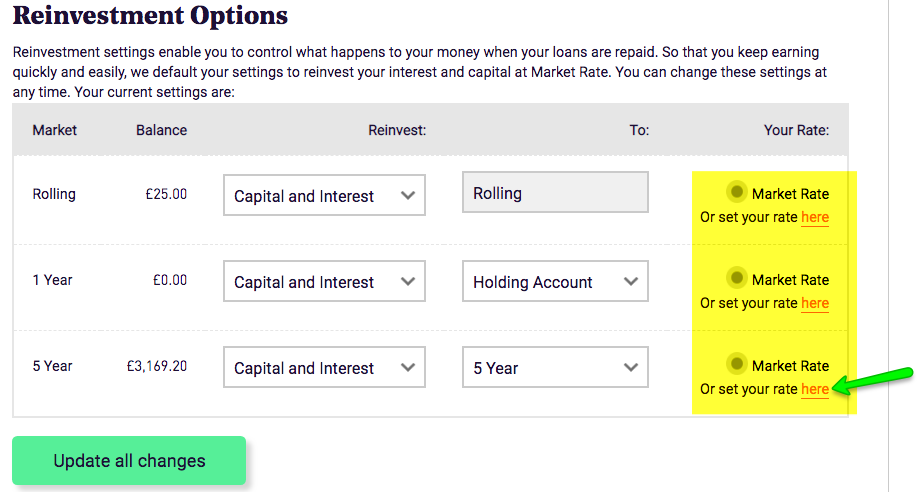Screen dimensions: 920x492
Task: Click the Your Rate column header
Action: click(x=796, y=130)
